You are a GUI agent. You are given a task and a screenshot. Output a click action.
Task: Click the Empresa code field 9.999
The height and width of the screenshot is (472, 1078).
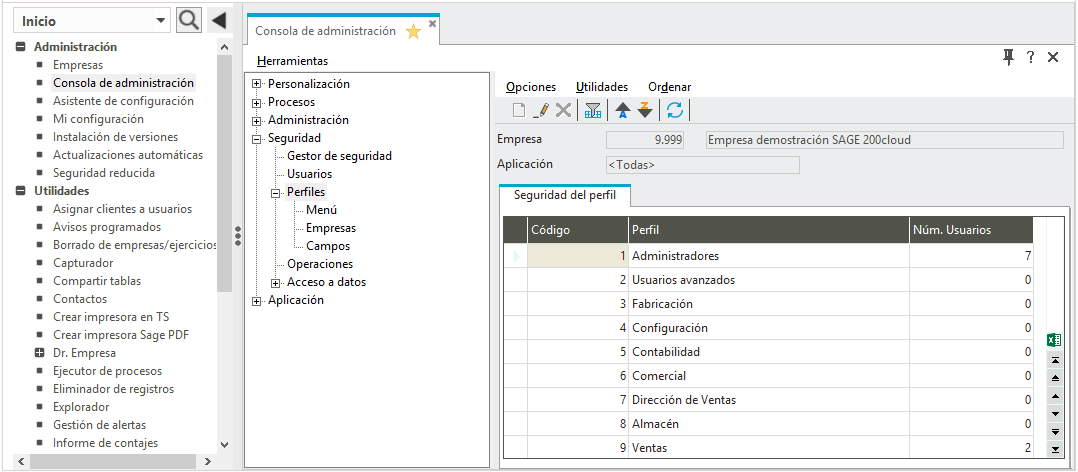pos(646,139)
